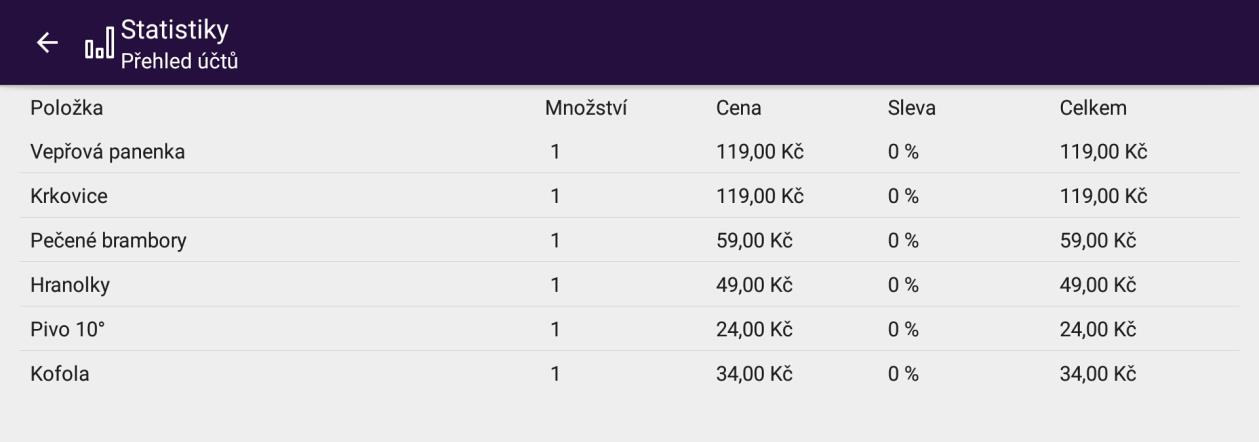Select the Pivo 10° row
1259x442 pixels.
[68, 329]
